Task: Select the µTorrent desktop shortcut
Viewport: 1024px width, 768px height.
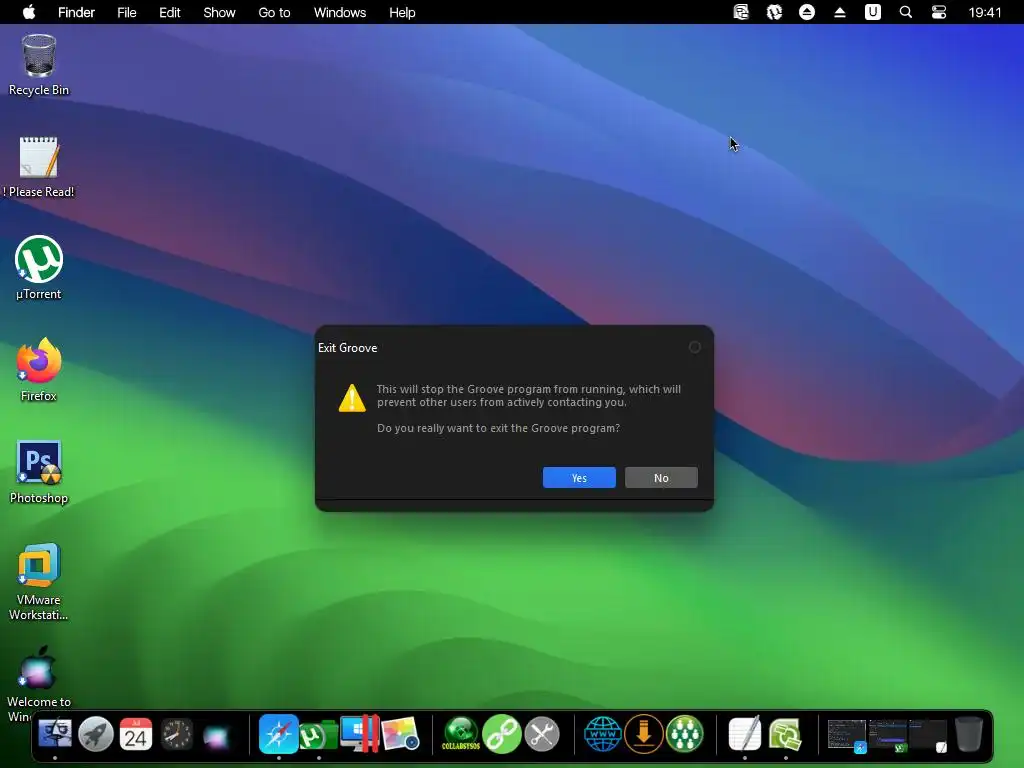Action: click(x=39, y=268)
